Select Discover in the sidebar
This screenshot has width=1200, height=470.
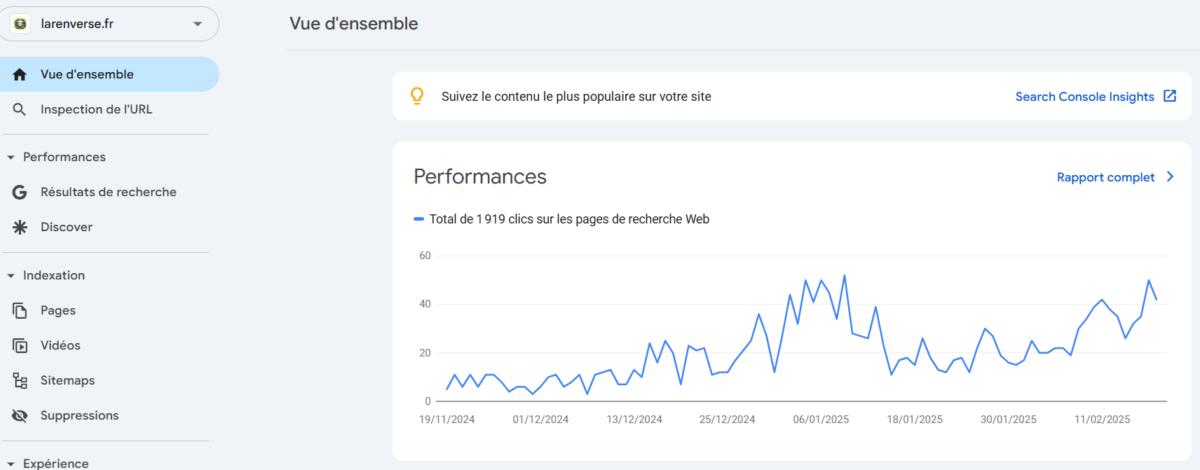click(66, 227)
